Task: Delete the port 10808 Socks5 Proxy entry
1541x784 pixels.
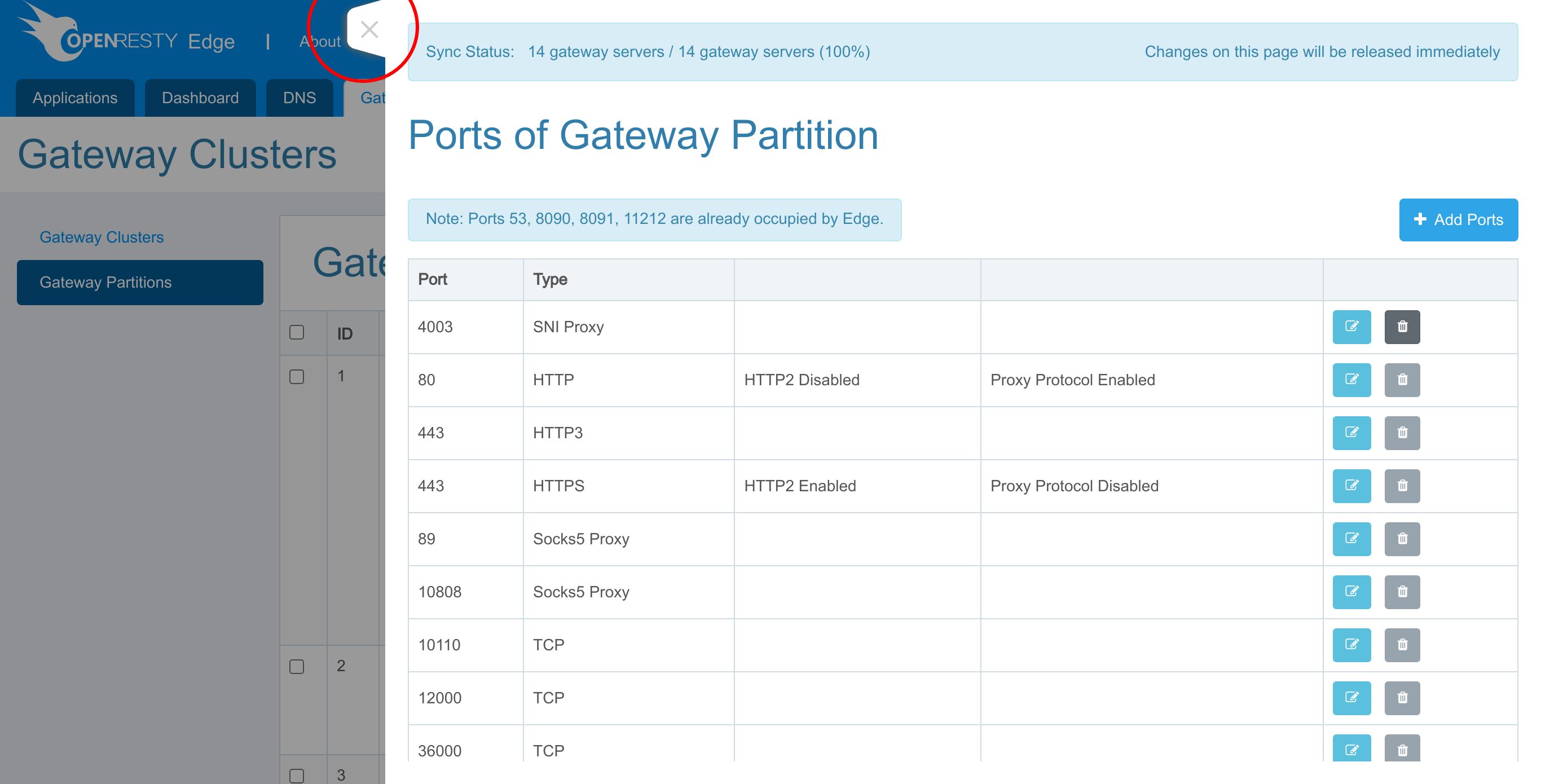Action: pos(1402,592)
